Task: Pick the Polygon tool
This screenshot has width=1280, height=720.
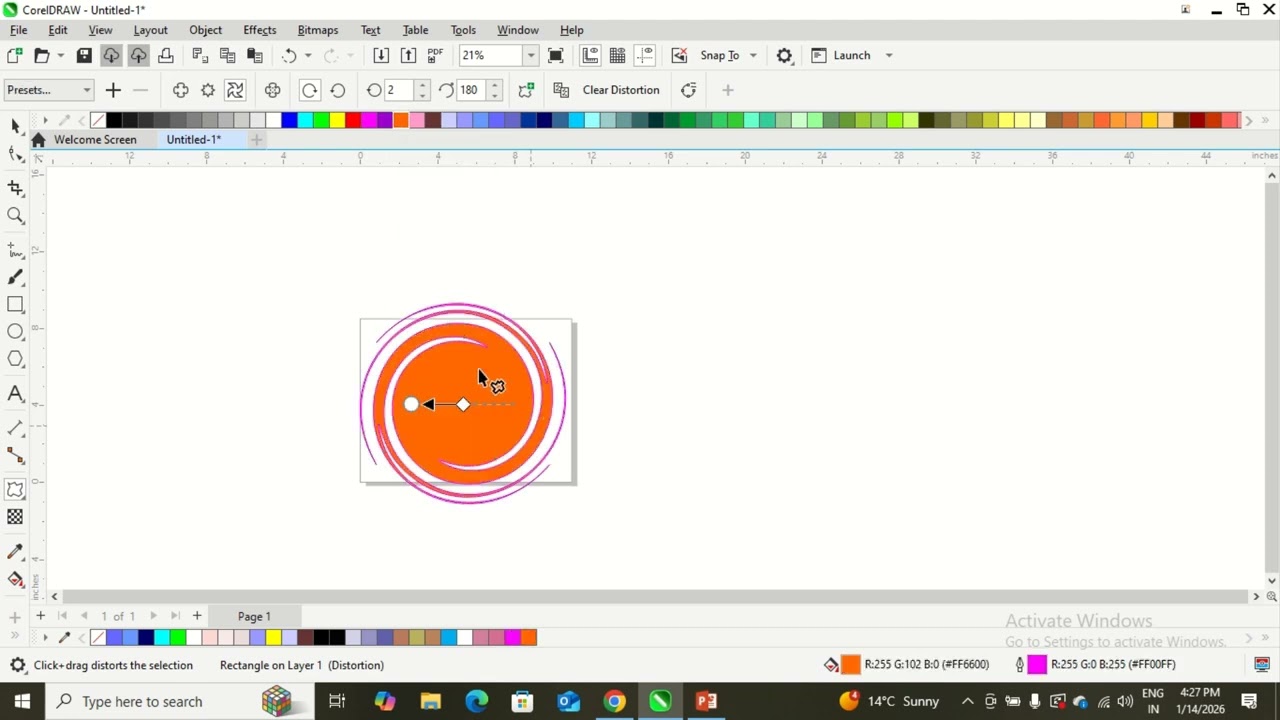Action: tap(15, 359)
